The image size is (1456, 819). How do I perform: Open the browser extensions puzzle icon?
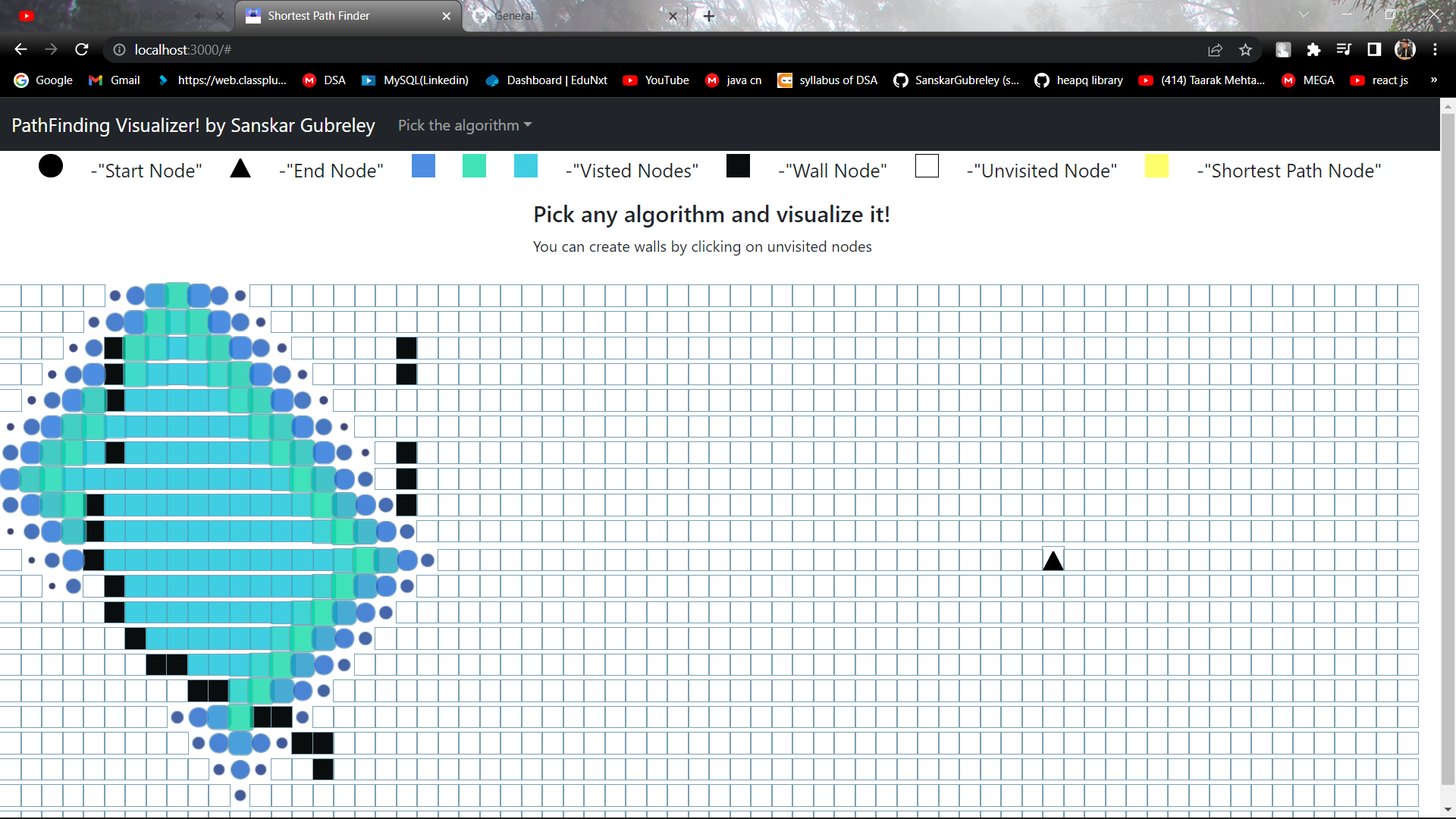coord(1313,49)
